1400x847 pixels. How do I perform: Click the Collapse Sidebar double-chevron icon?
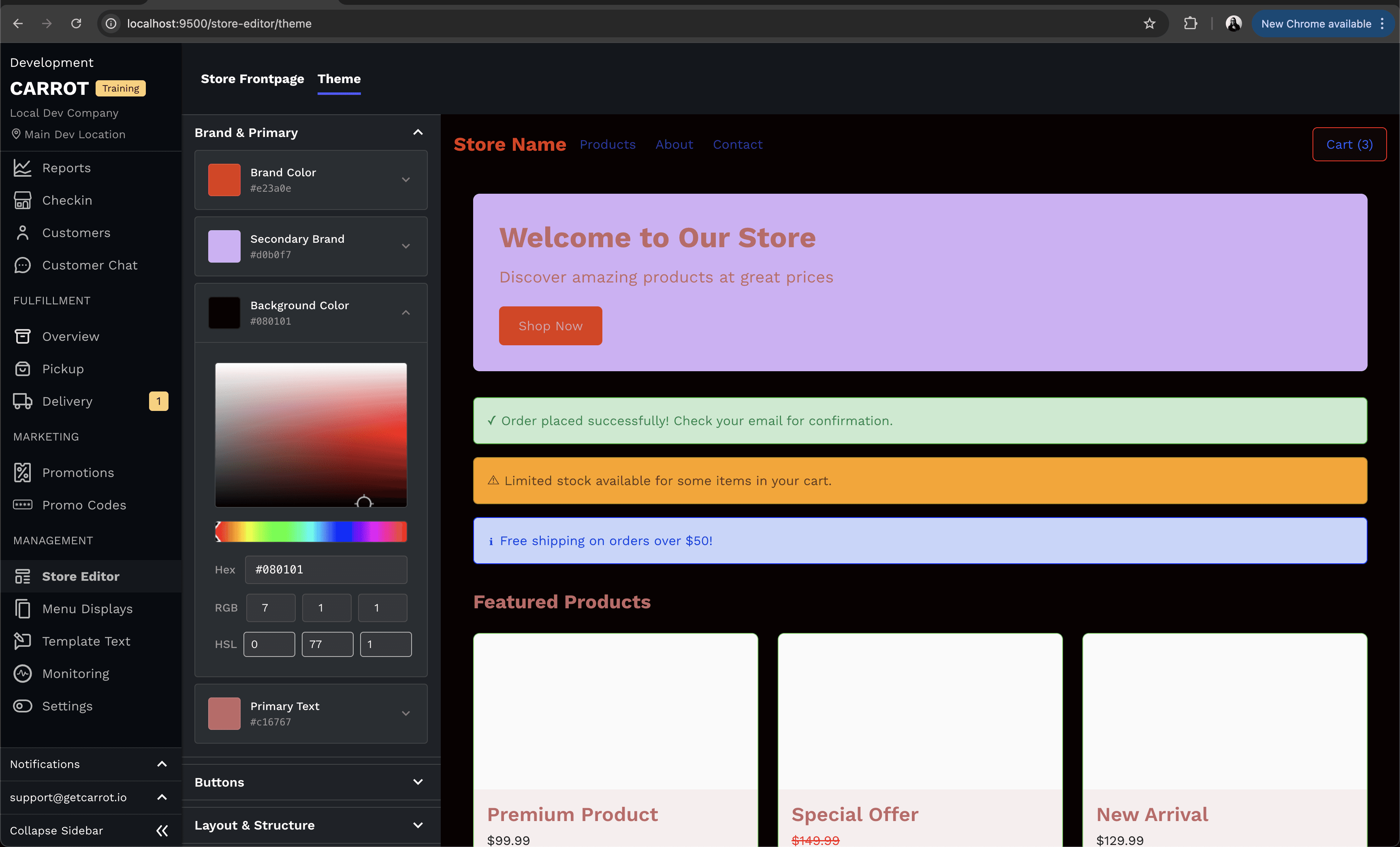point(162,830)
